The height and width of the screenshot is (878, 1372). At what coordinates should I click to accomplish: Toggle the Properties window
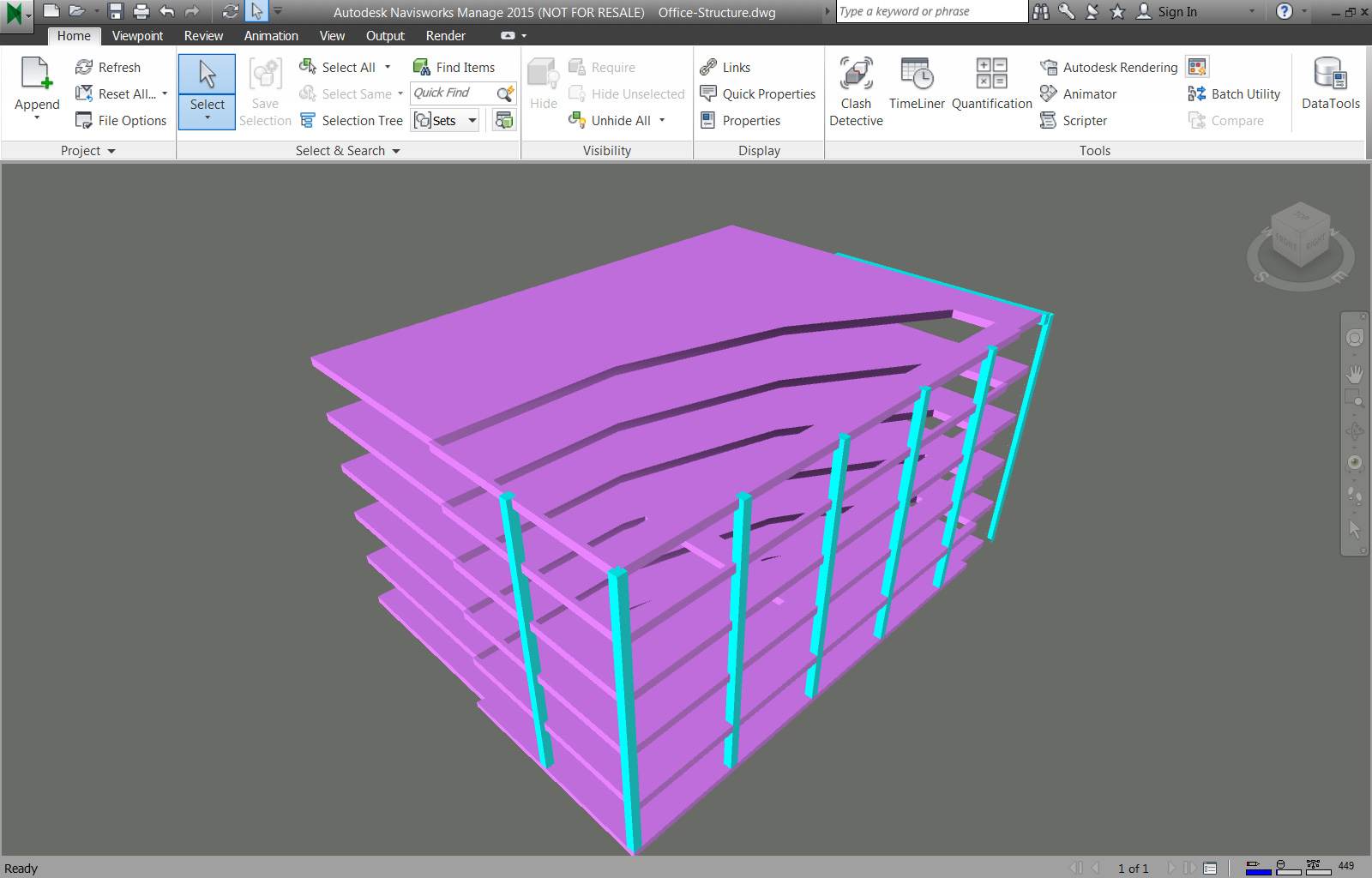click(741, 120)
